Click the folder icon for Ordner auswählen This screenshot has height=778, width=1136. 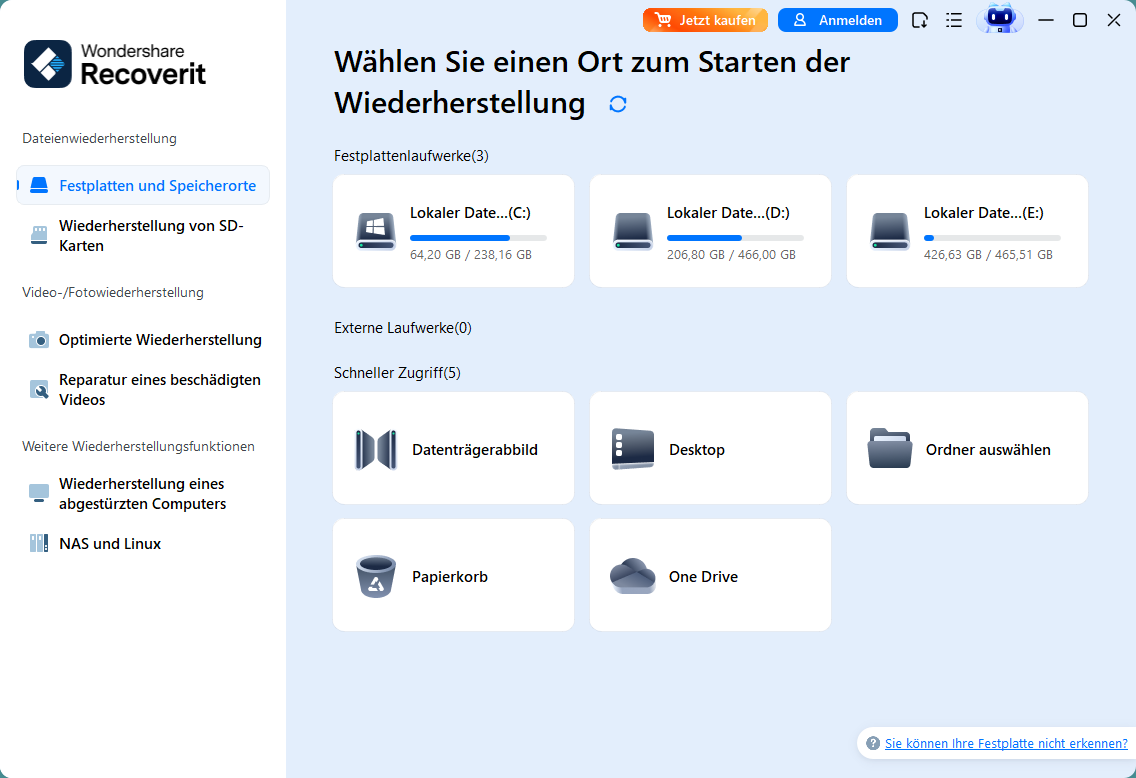point(890,448)
